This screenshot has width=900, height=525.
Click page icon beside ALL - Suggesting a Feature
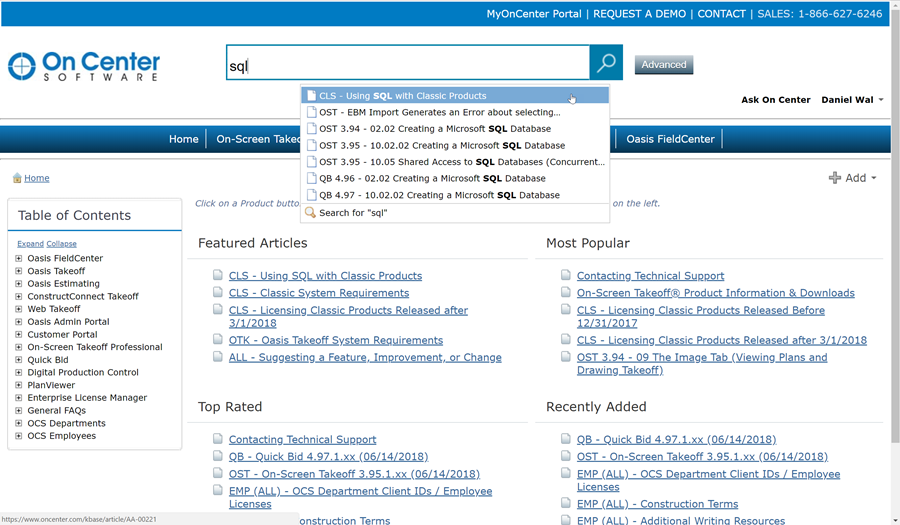[x=218, y=356]
